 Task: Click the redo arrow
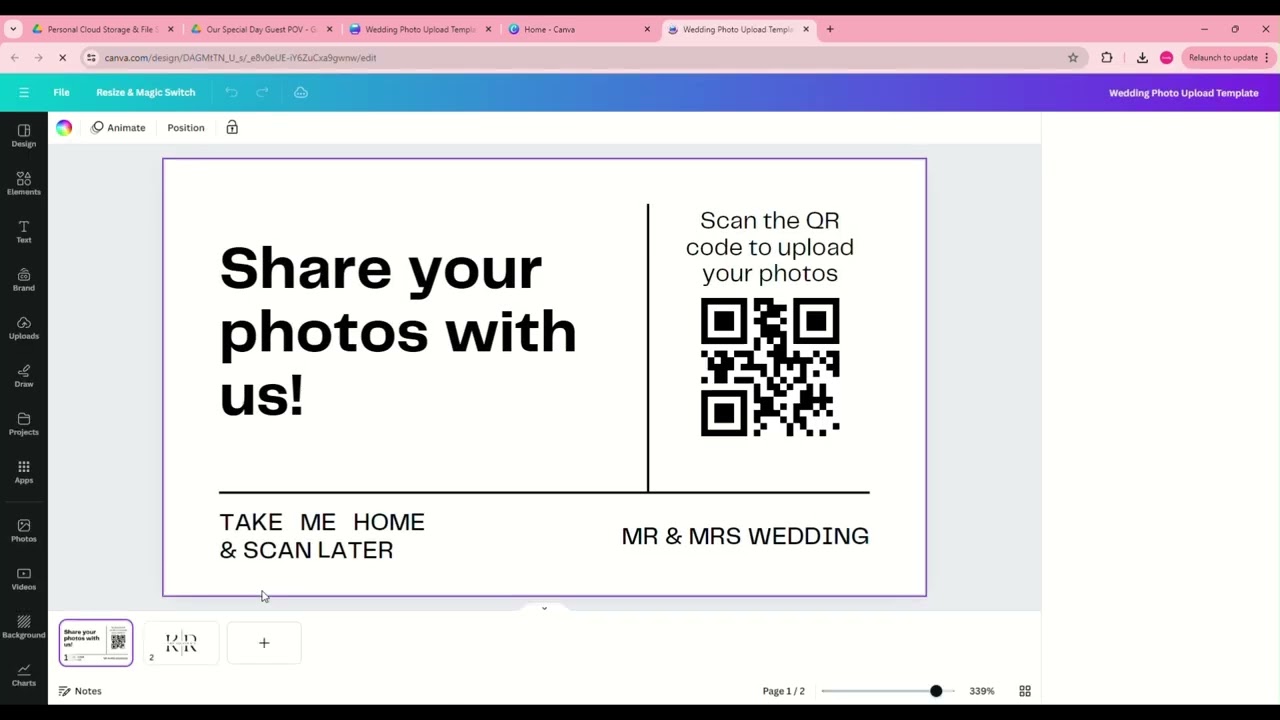(262, 92)
